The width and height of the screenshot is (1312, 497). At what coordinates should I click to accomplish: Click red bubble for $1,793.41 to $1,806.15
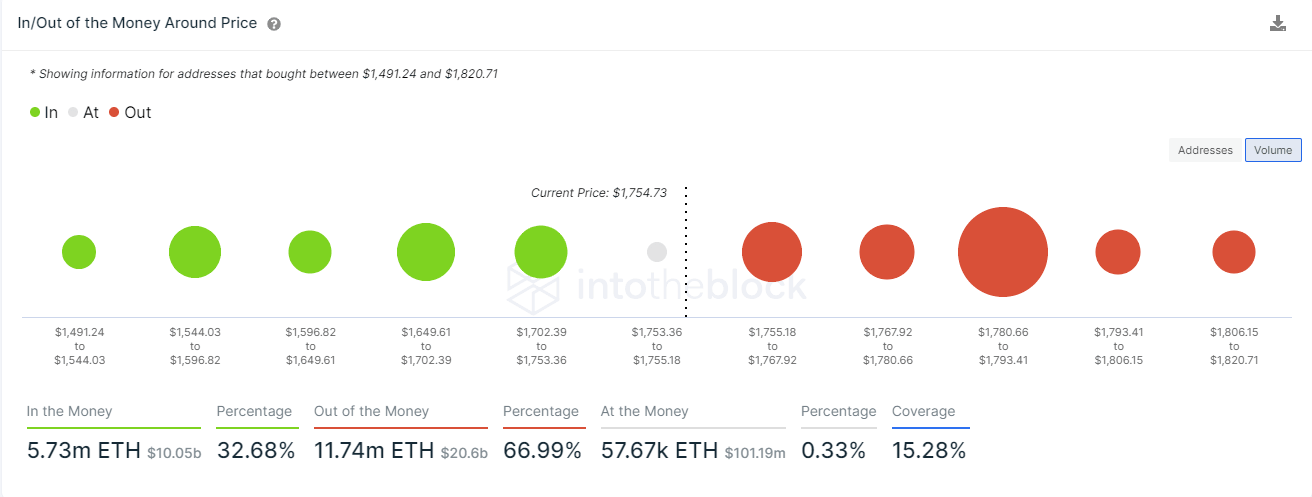(1118, 252)
